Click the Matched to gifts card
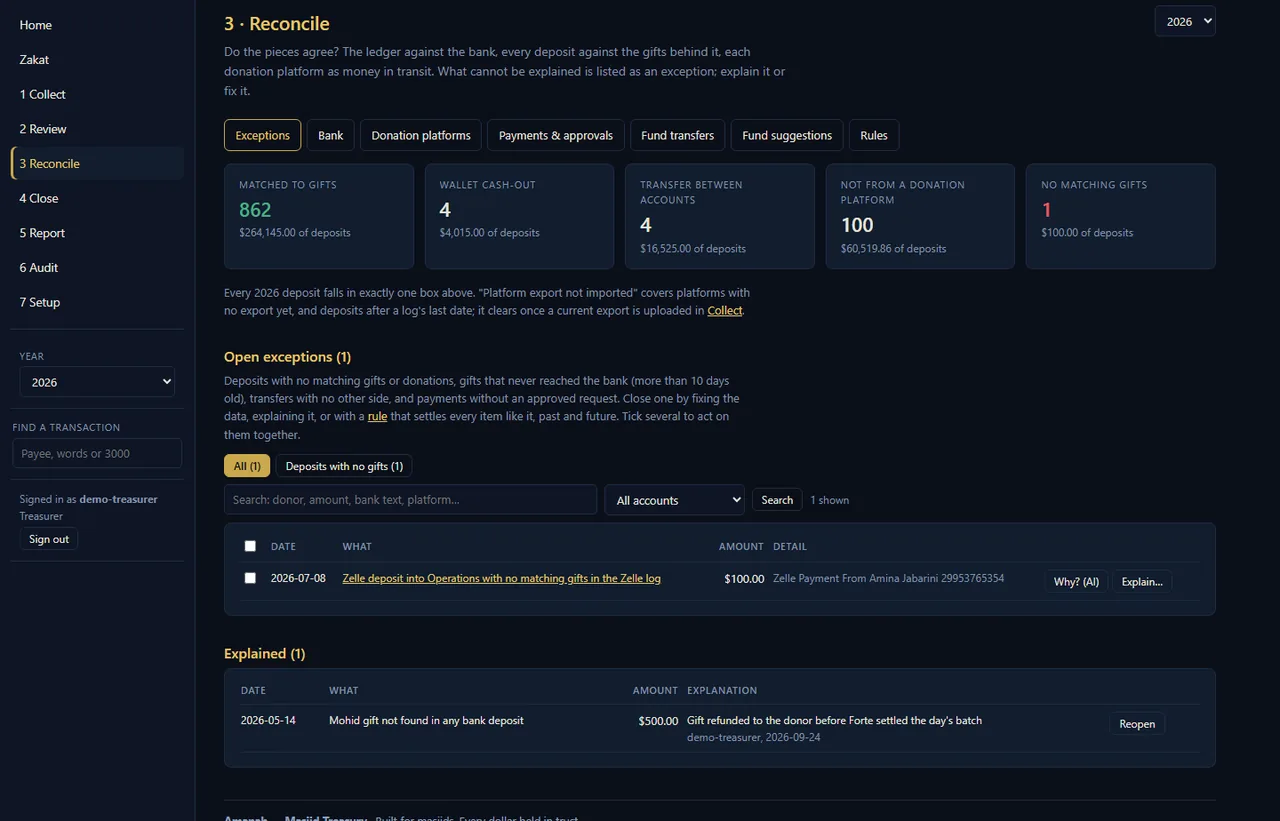The width and height of the screenshot is (1280, 821). pos(319,216)
